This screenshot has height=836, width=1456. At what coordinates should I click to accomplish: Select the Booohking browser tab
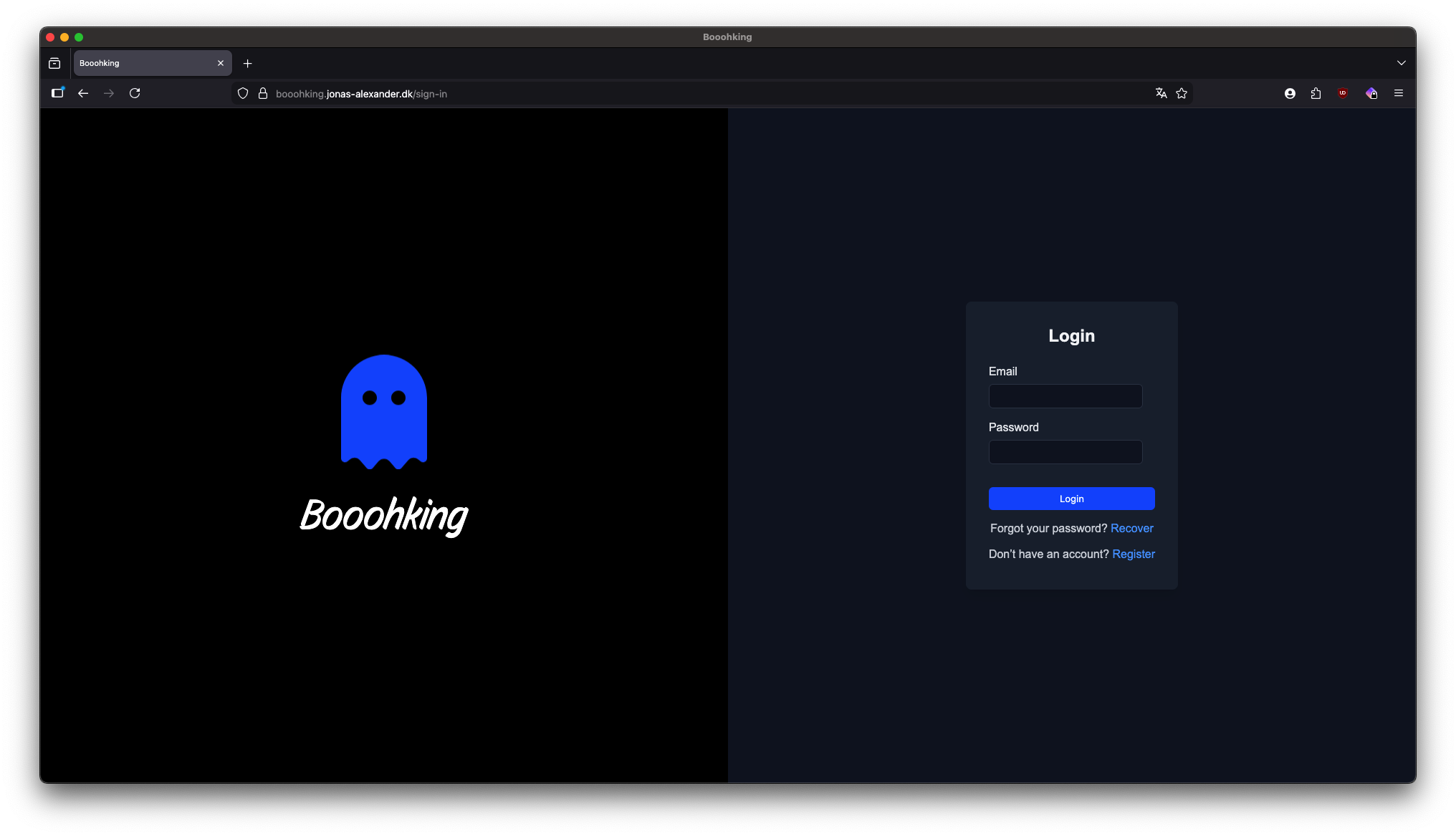click(143, 63)
